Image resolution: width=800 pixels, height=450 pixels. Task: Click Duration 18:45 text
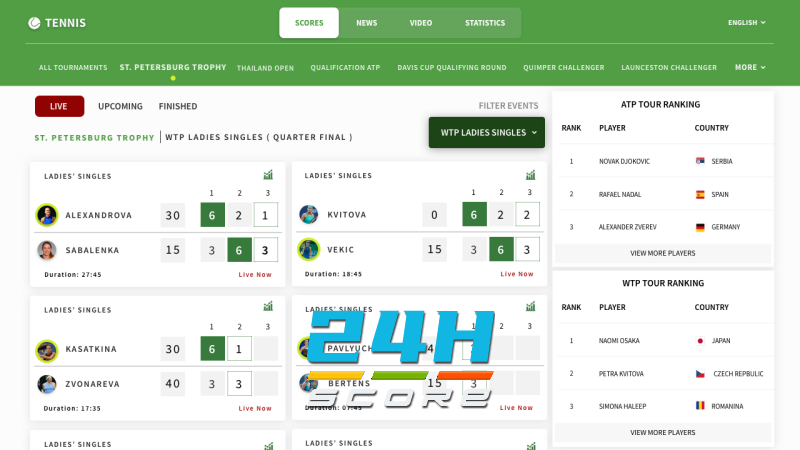pyautogui.click(x=333, y=274)
